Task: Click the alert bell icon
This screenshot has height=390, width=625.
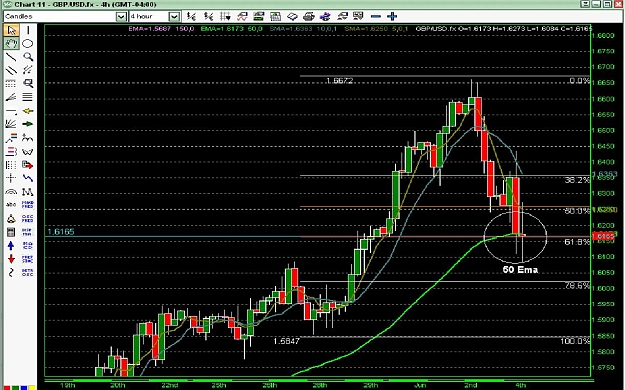Action: [x=11, y=219]
